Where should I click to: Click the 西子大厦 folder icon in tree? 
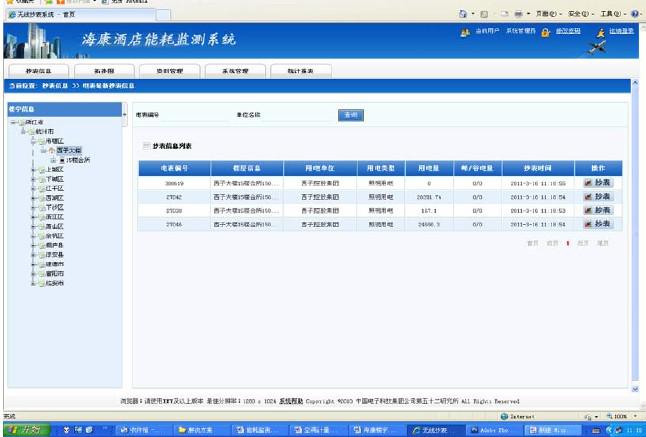pos(52,150)
